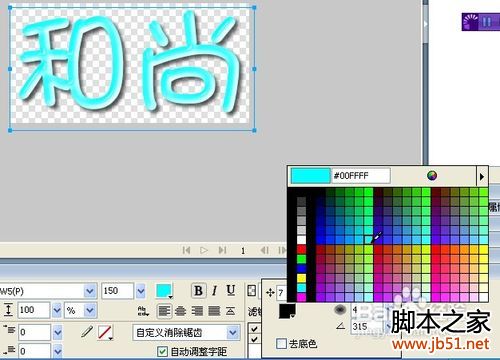Image resolution: width=500 pixels, height=360 pixels.
Task: Pick the red swatch in the basic color column
Action: coord(301,249)
